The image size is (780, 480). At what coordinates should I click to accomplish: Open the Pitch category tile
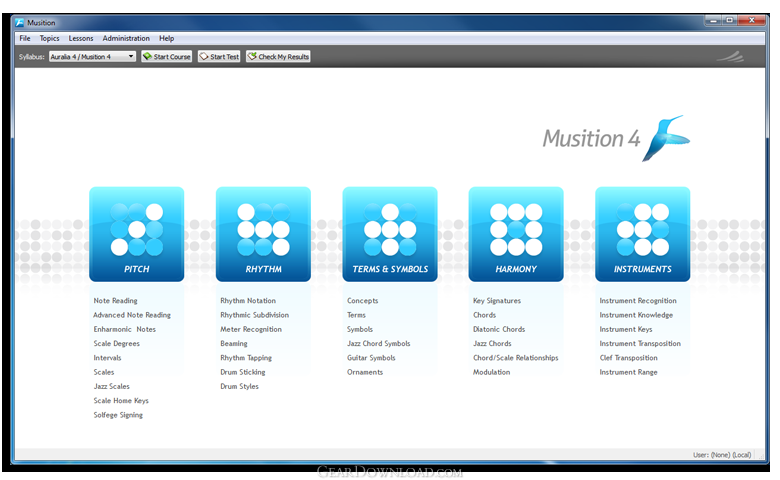tap(136, 234)
